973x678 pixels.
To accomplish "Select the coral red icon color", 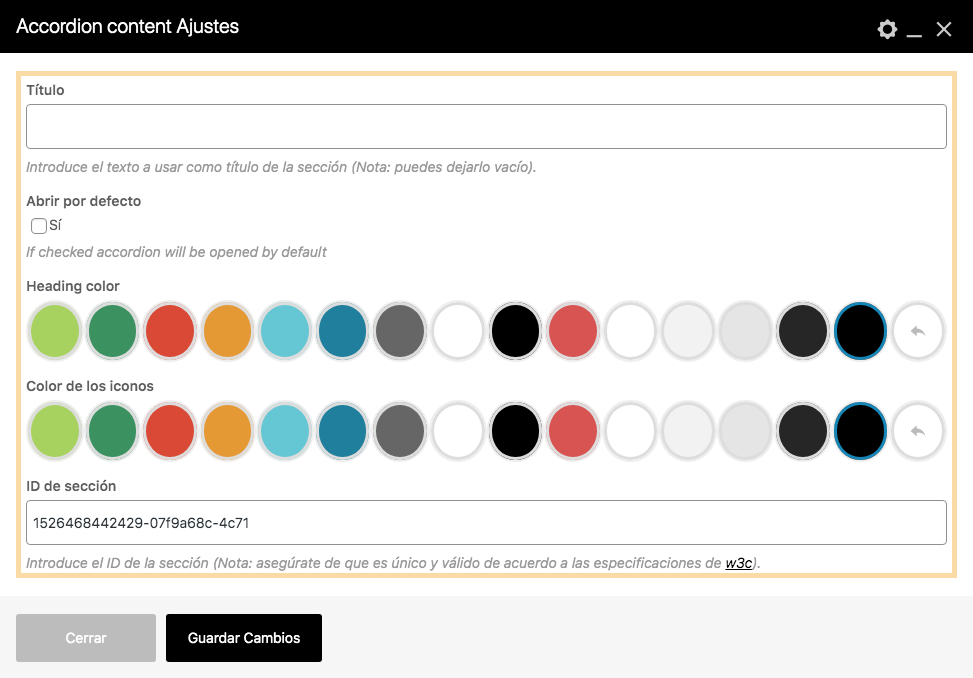I will [572, 431].
